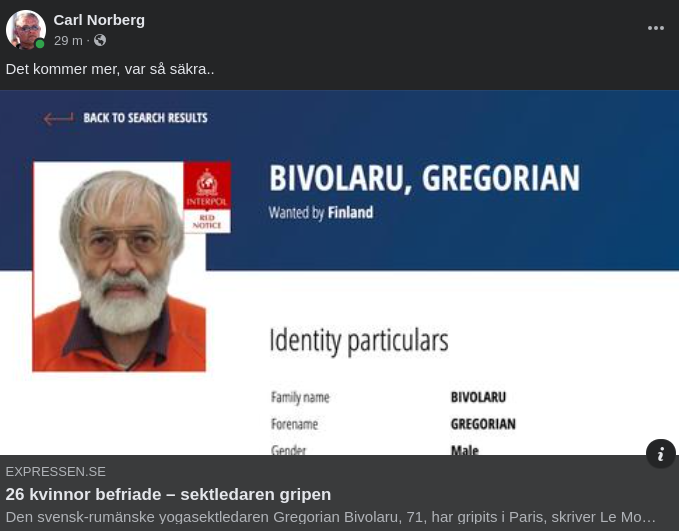The height and width of the screenshot is (531, 679).
Task: Click the Wanted by Finland text
Action: [321, 213]
